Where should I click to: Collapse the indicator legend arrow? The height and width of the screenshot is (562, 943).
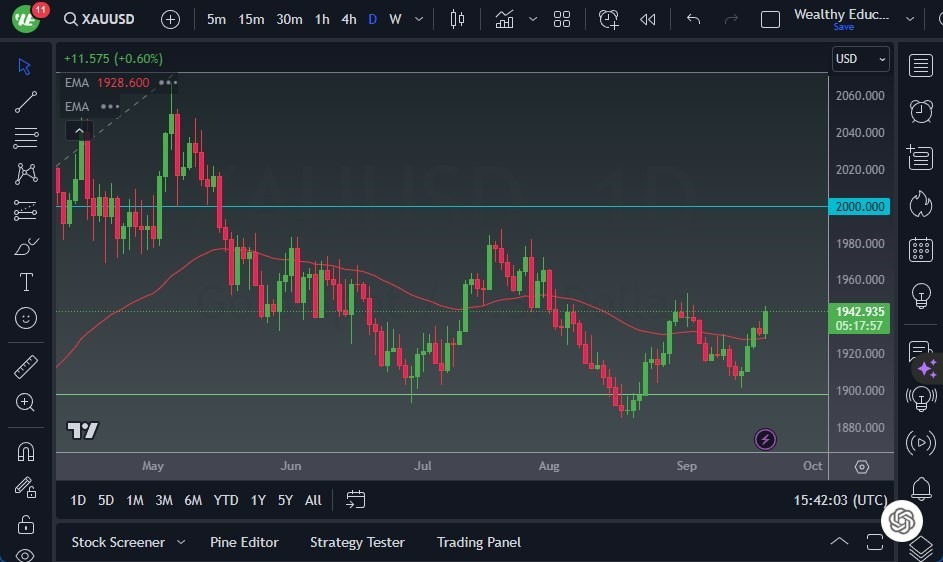(x=79, y=130)
